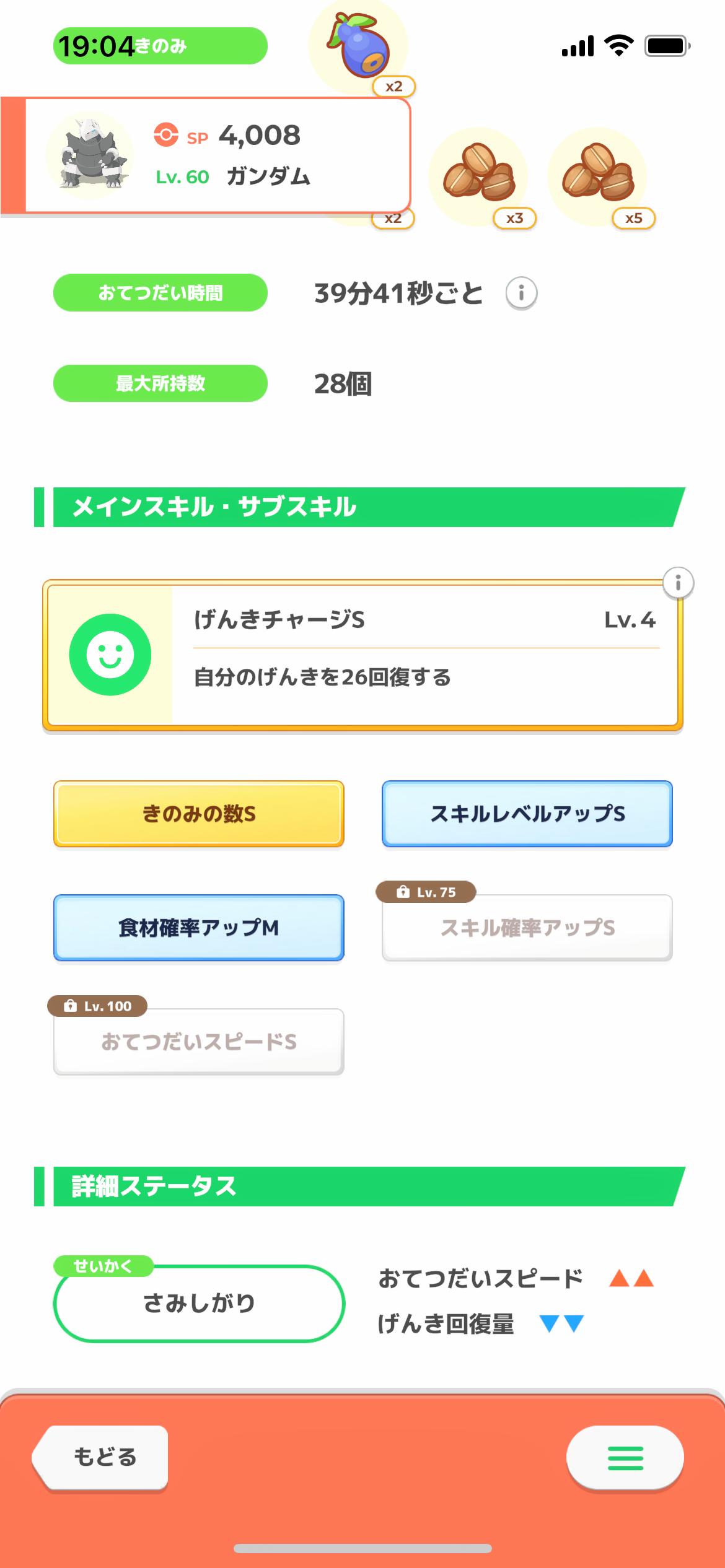Screen dimensions: 725x1568
Task: Tap locked スキル確率アップS sub skill
Action: coord(527,928)
